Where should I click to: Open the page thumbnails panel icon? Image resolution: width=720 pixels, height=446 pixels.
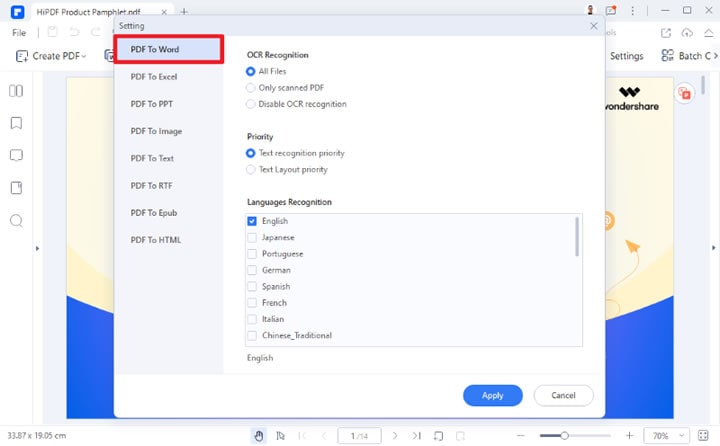click(x=16, y=91)
